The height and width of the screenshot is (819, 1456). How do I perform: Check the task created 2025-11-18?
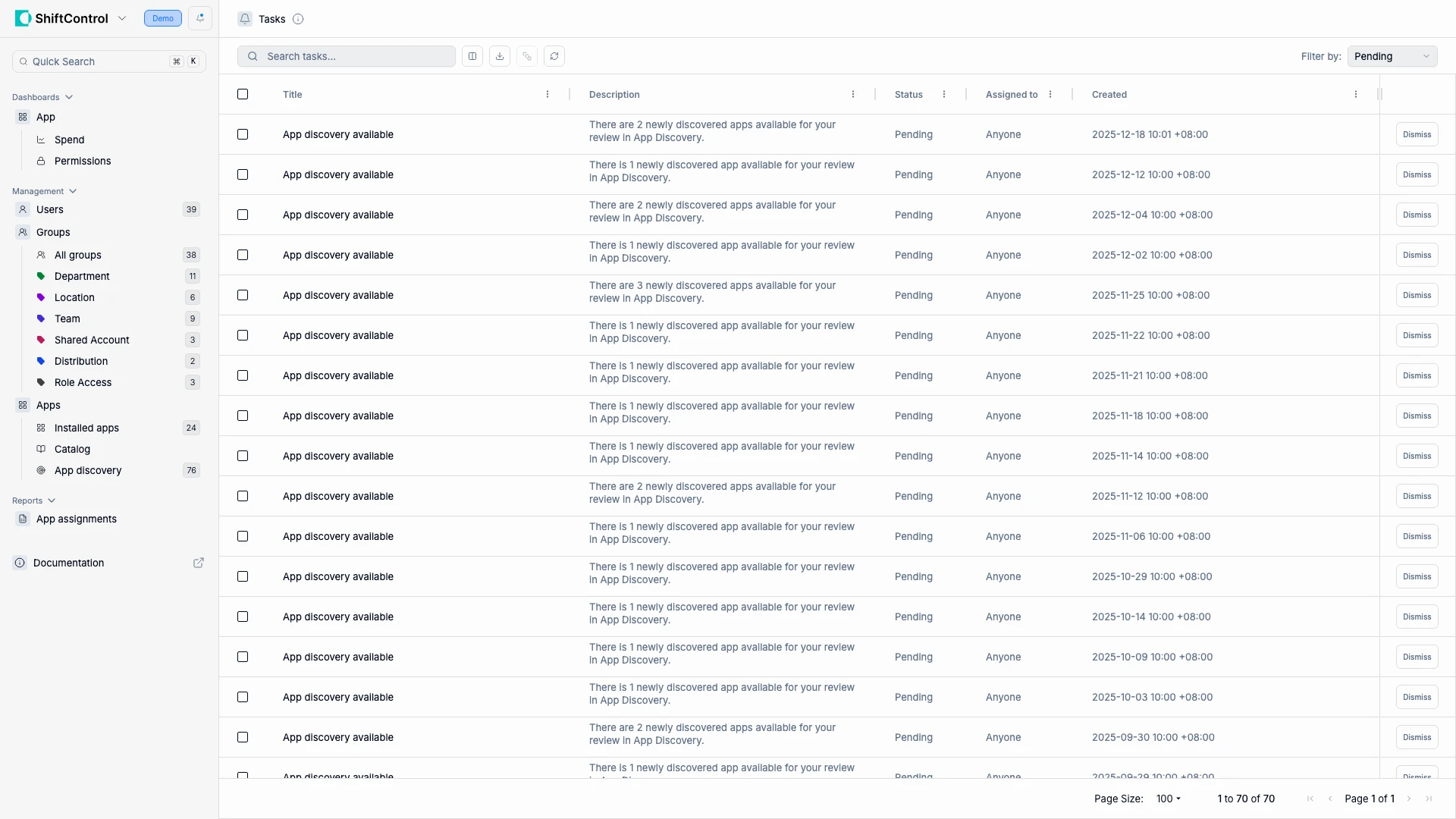coord(243,416)
